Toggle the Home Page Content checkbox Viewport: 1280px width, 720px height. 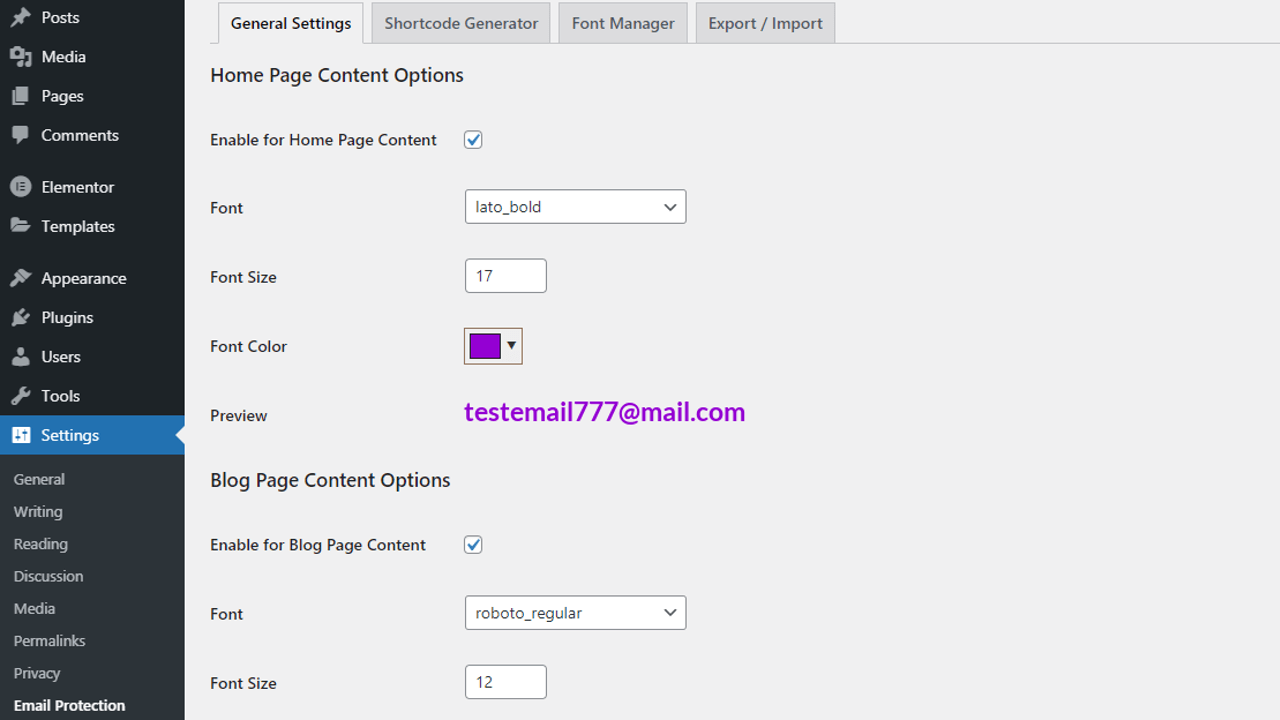(x=472, y=140)
